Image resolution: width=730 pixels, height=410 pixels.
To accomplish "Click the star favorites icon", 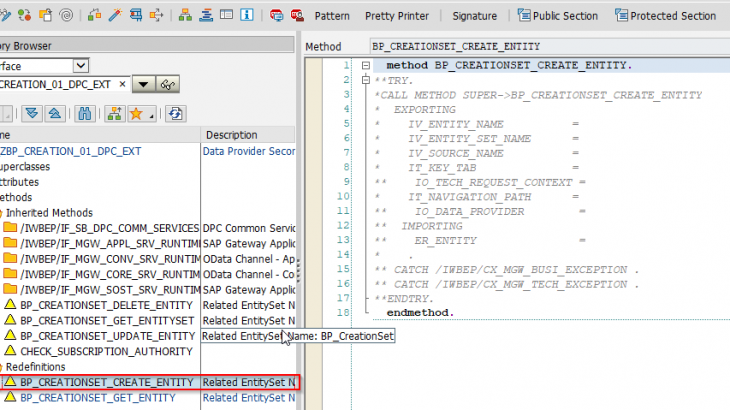I will [136, 113].
